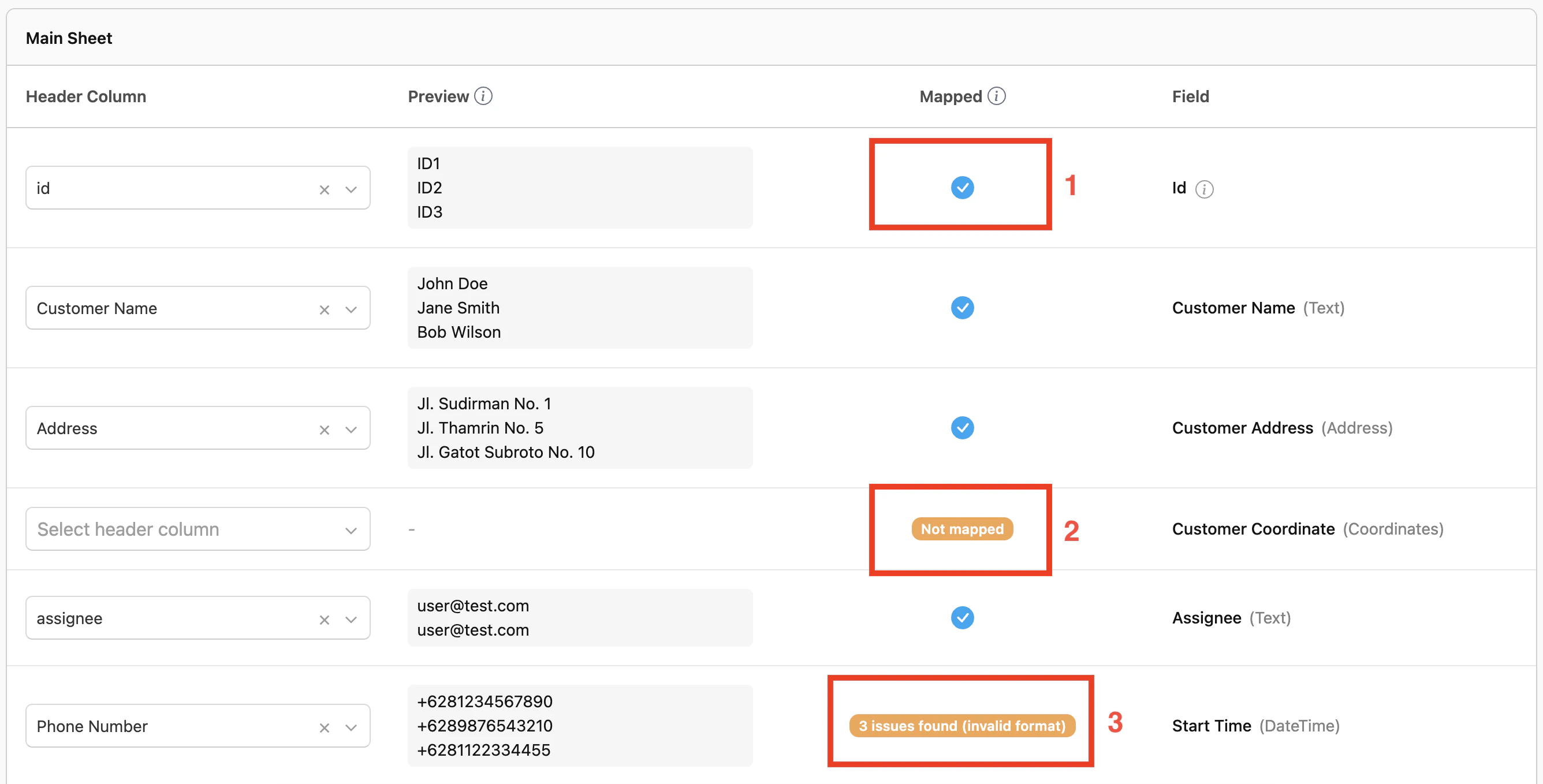Click the 3 issues found invalid format badge

tap(960, 726)
